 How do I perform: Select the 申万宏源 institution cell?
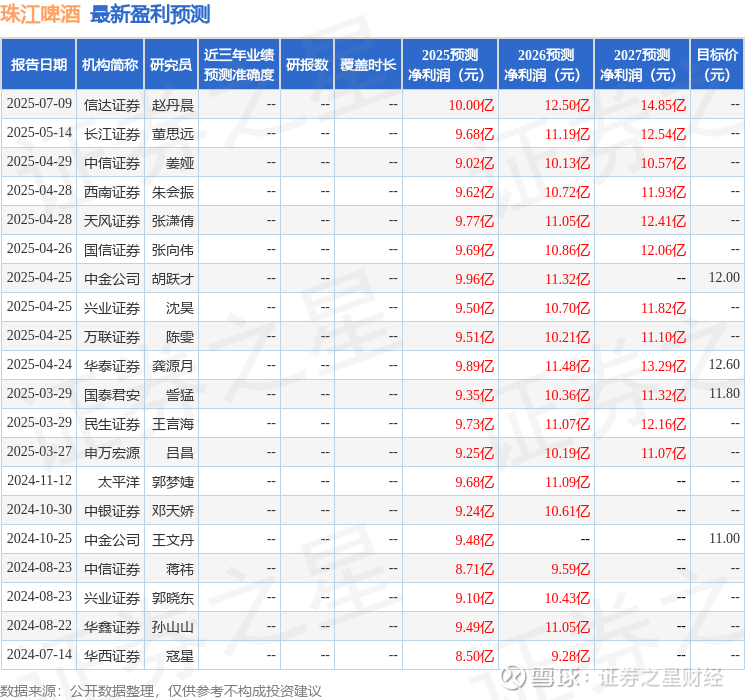112,453
